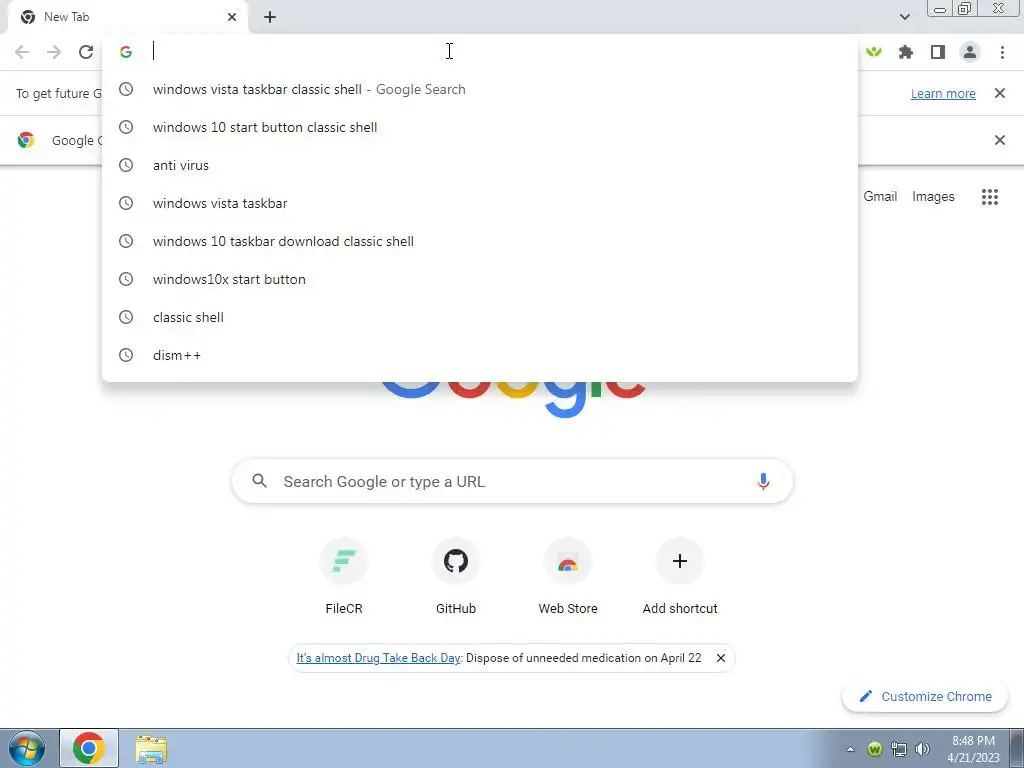Image resolution: width=1024 pixels, height=768 pixels.
Task: Select the 'classic shell' history suggestion
Action: point(479,317)
